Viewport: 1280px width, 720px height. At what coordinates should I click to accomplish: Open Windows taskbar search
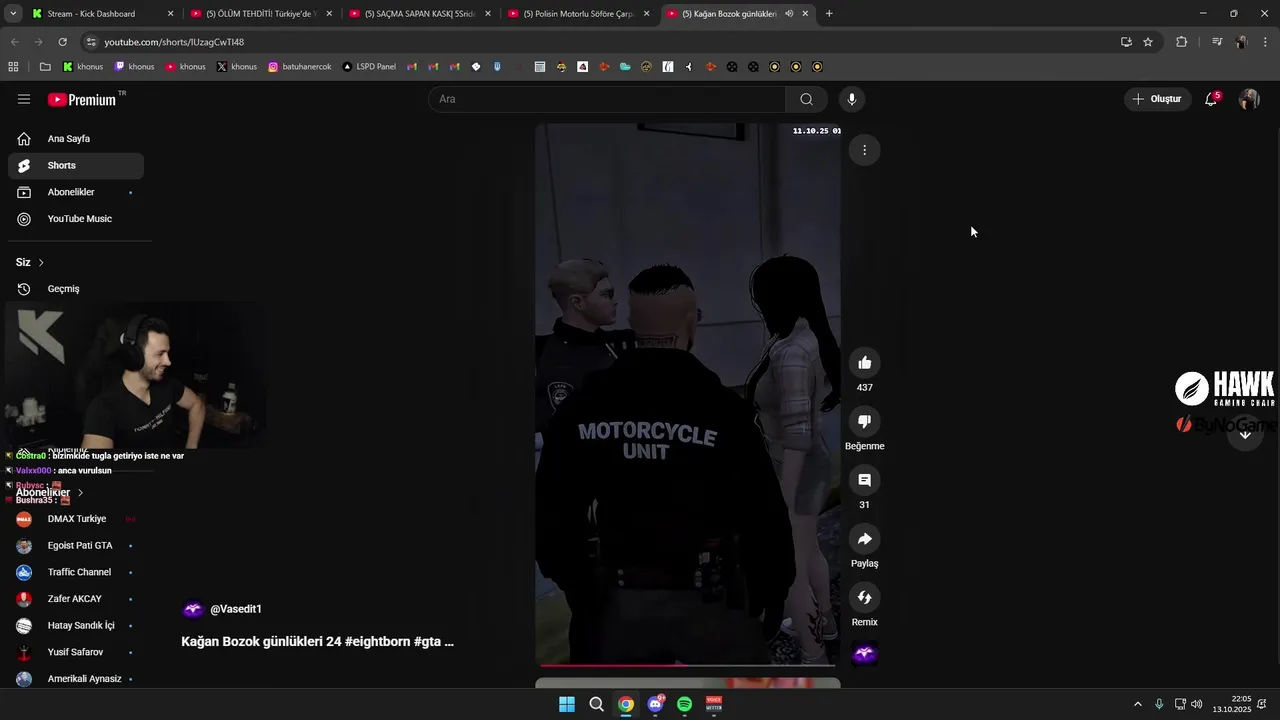(x=596, y=704)
